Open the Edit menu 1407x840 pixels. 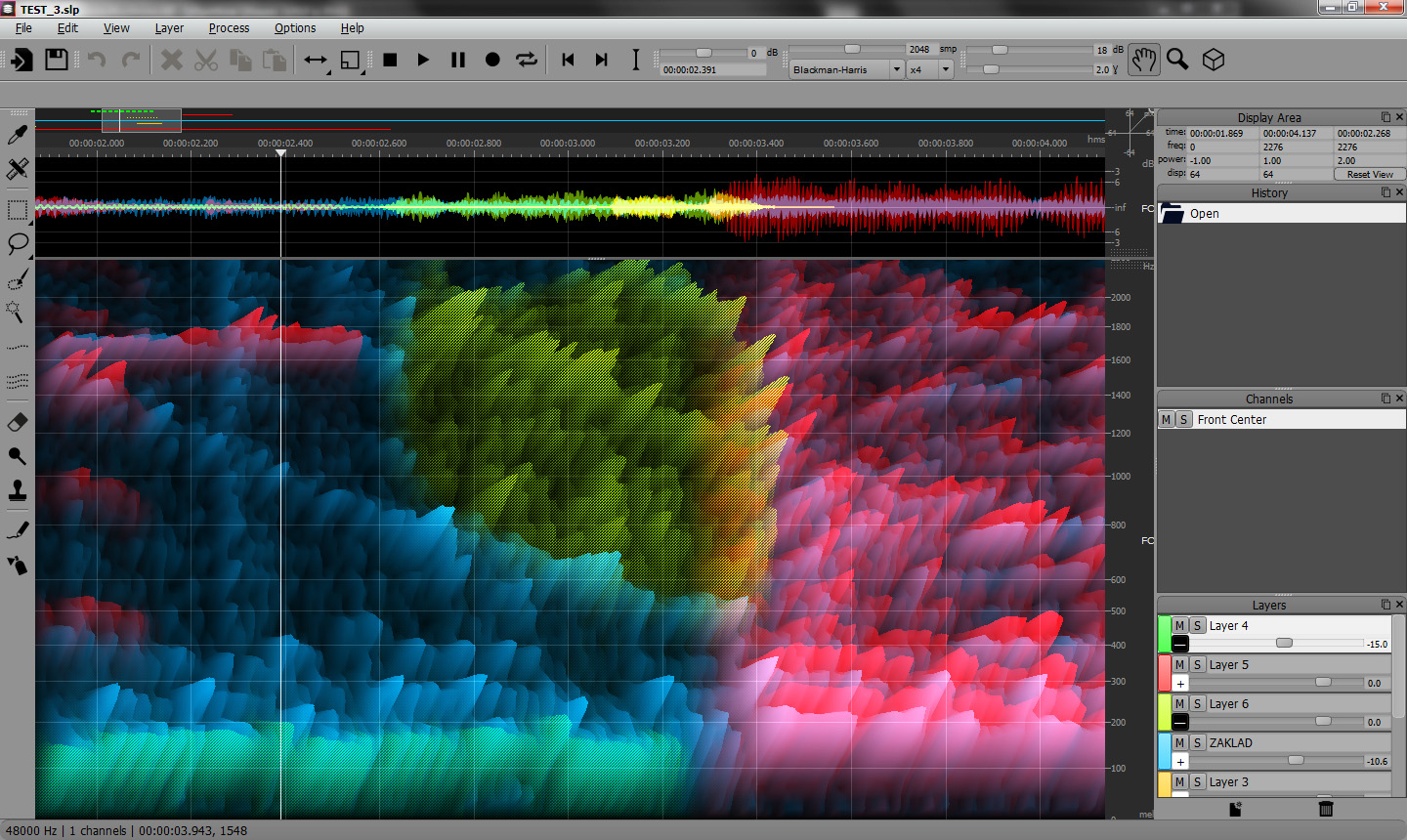(67, 28)
